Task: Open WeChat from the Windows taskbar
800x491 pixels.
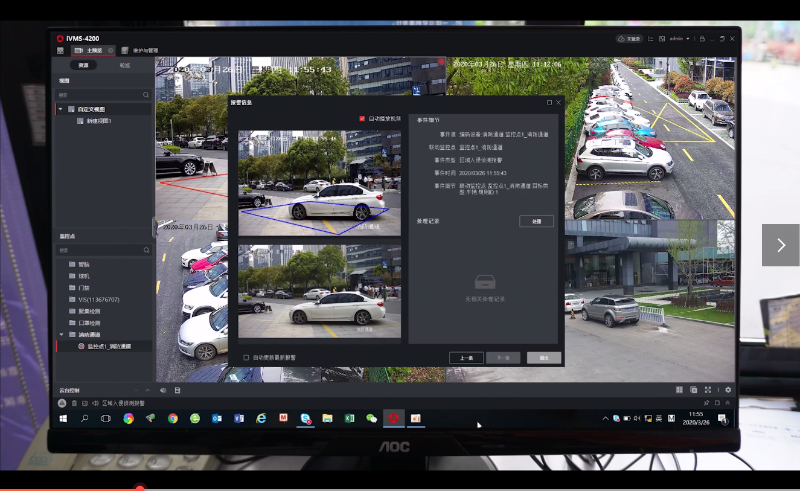Action: tap(371, 417)
